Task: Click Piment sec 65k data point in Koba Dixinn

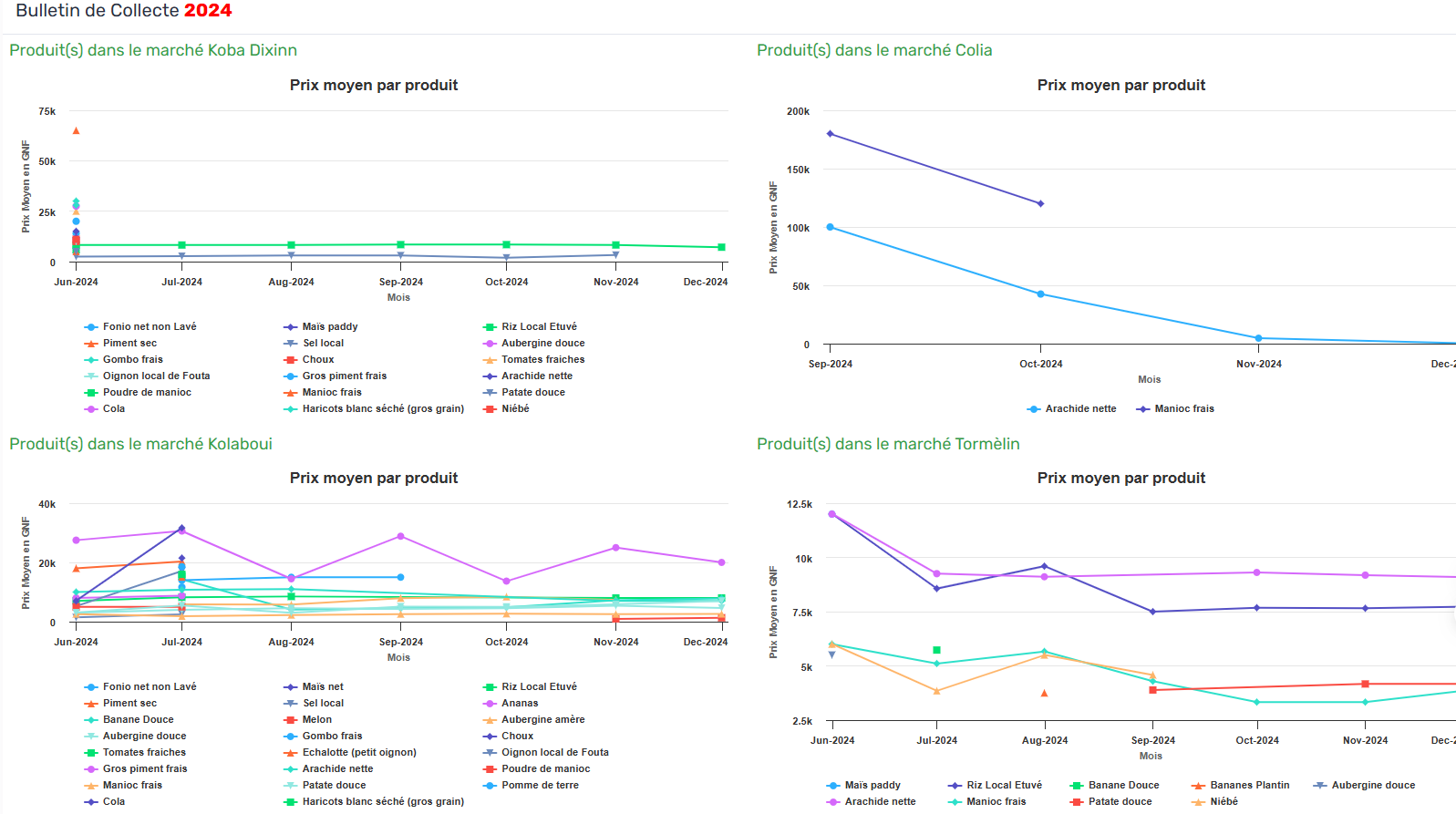Action: coord(76,131)
